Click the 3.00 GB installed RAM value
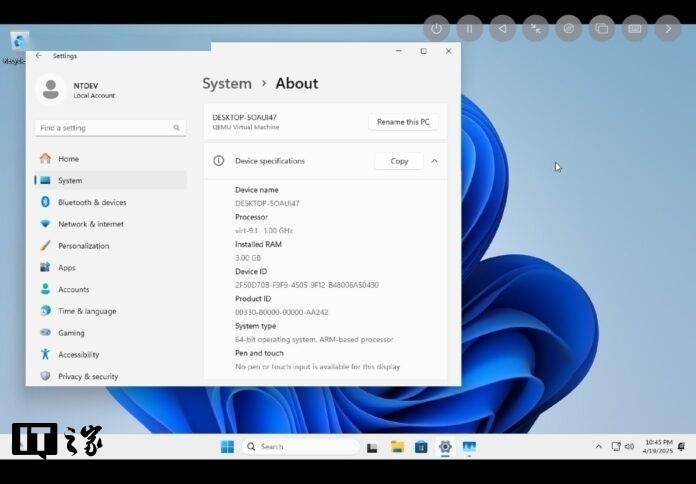Screen dimensions: 696x484 pyautogui.click(x=248, y=258)
